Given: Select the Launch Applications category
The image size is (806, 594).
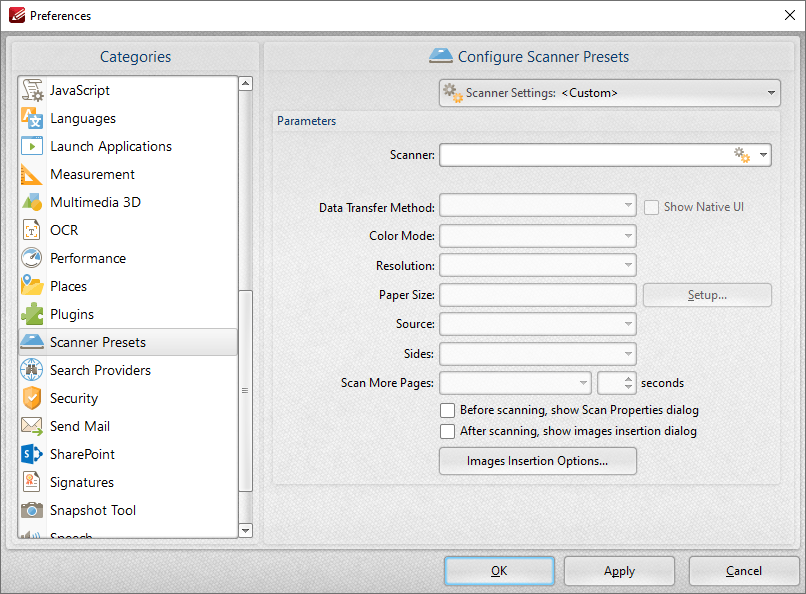Looking at the screenshot, I should click(128, 146).
